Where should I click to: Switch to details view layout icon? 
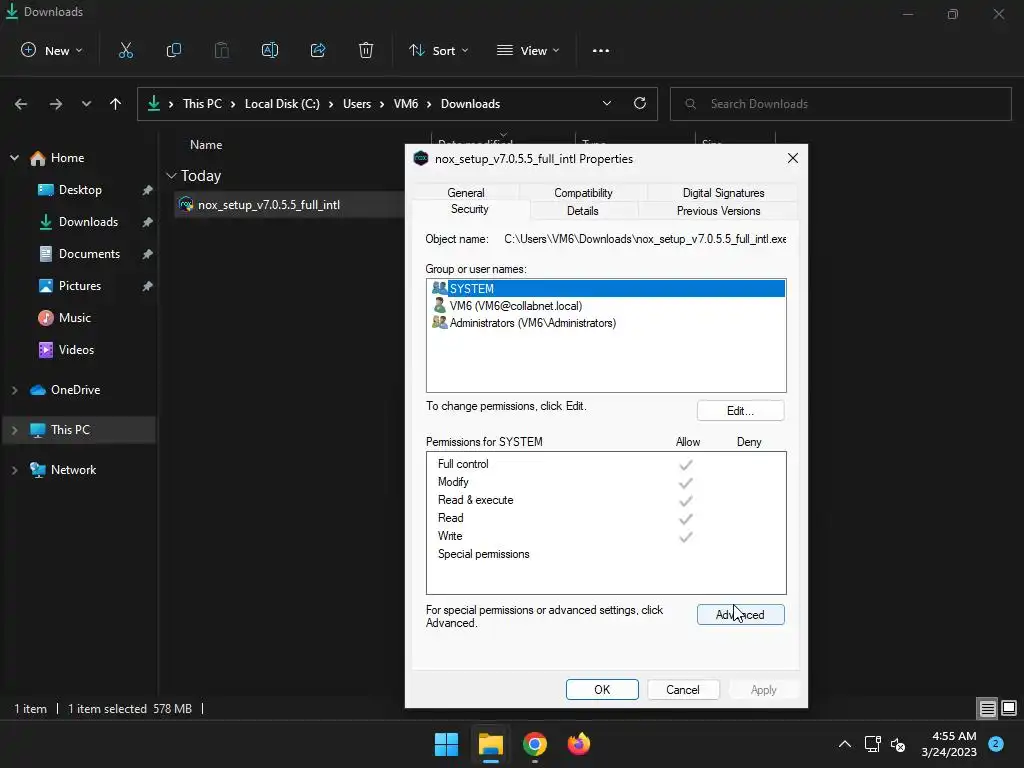pos(987,709)
